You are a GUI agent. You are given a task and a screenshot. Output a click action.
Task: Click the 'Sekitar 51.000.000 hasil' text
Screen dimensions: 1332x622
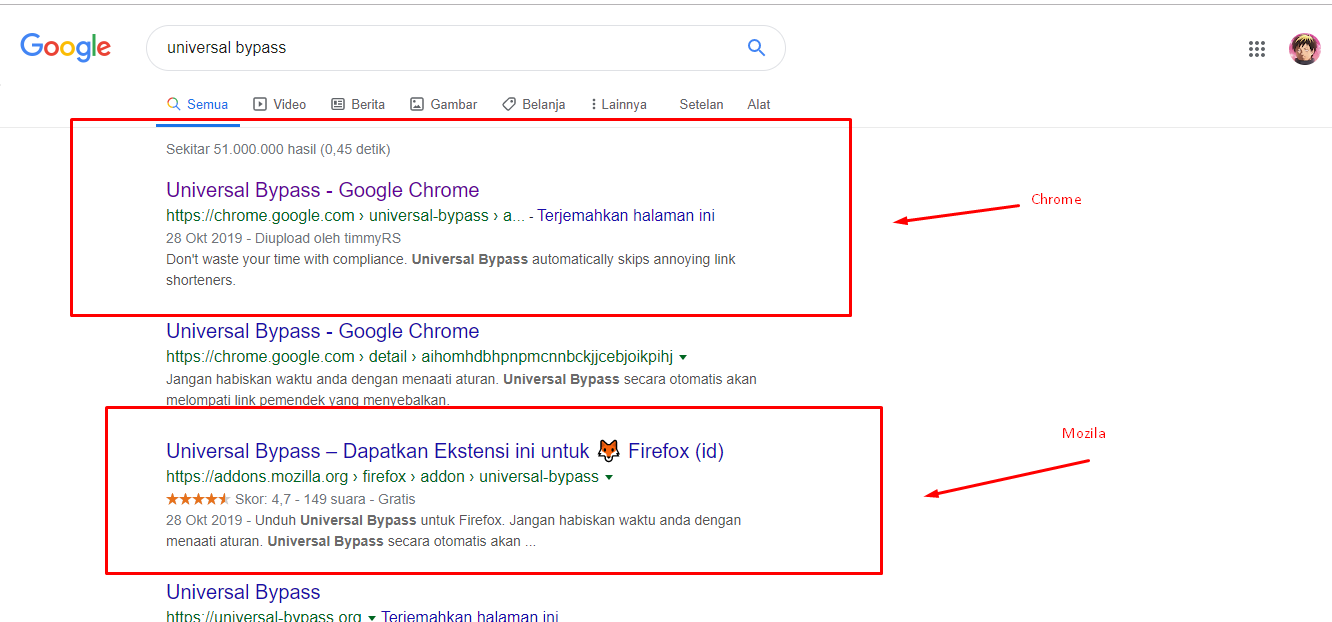(278, 149)
